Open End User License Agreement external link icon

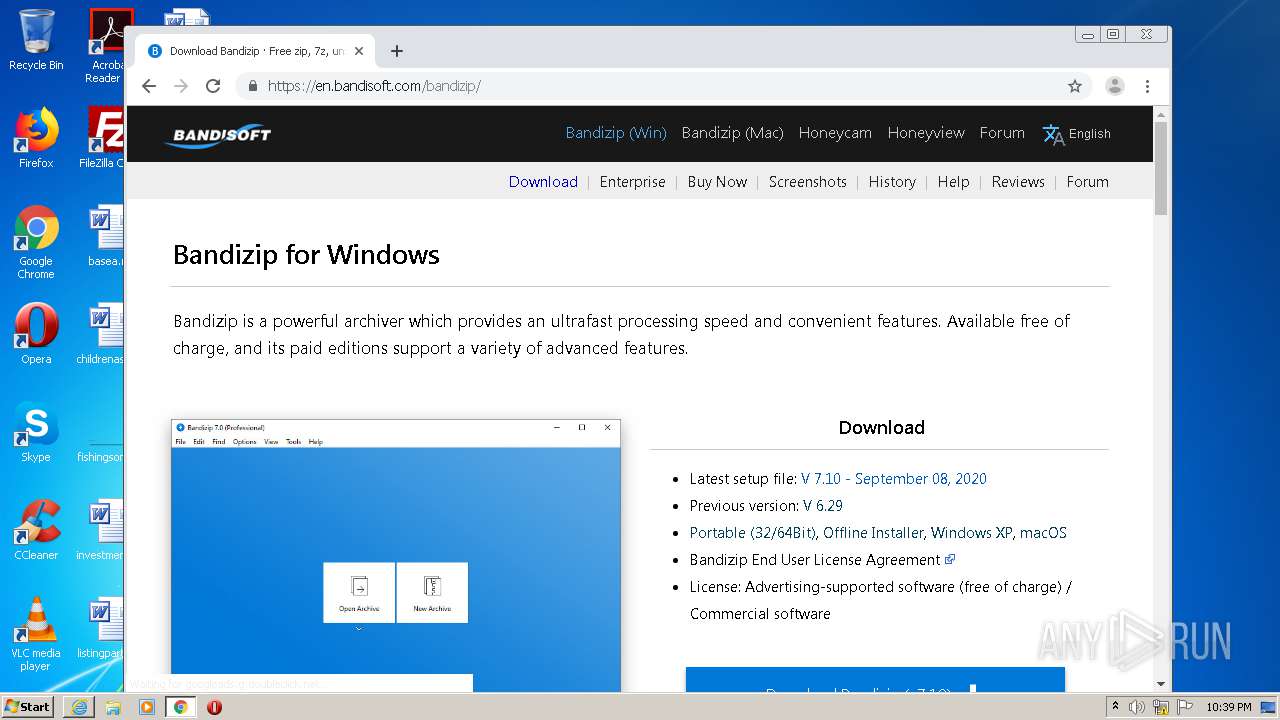[x=950, y=560]
